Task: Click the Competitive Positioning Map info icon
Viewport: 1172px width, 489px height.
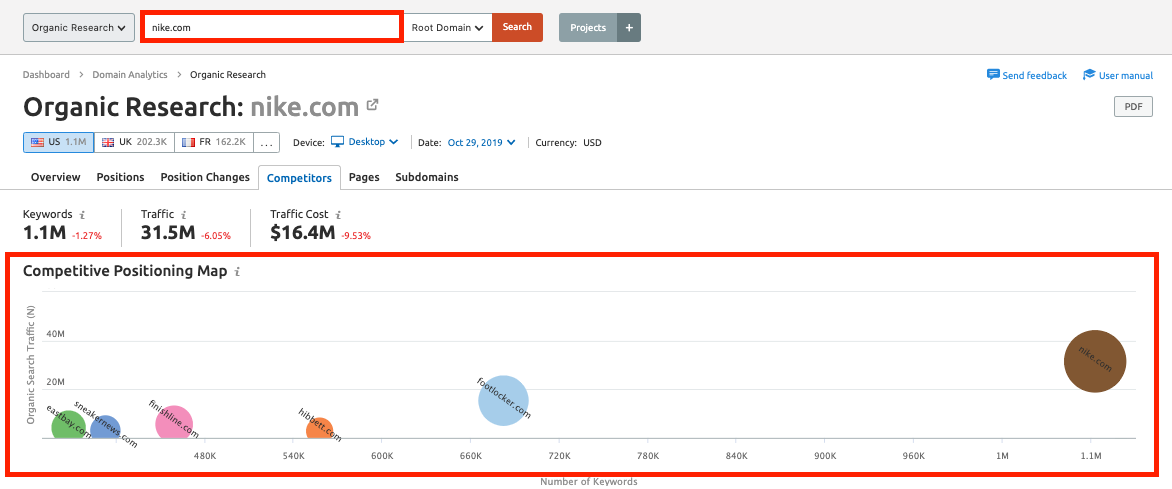Action: [237, 271]
